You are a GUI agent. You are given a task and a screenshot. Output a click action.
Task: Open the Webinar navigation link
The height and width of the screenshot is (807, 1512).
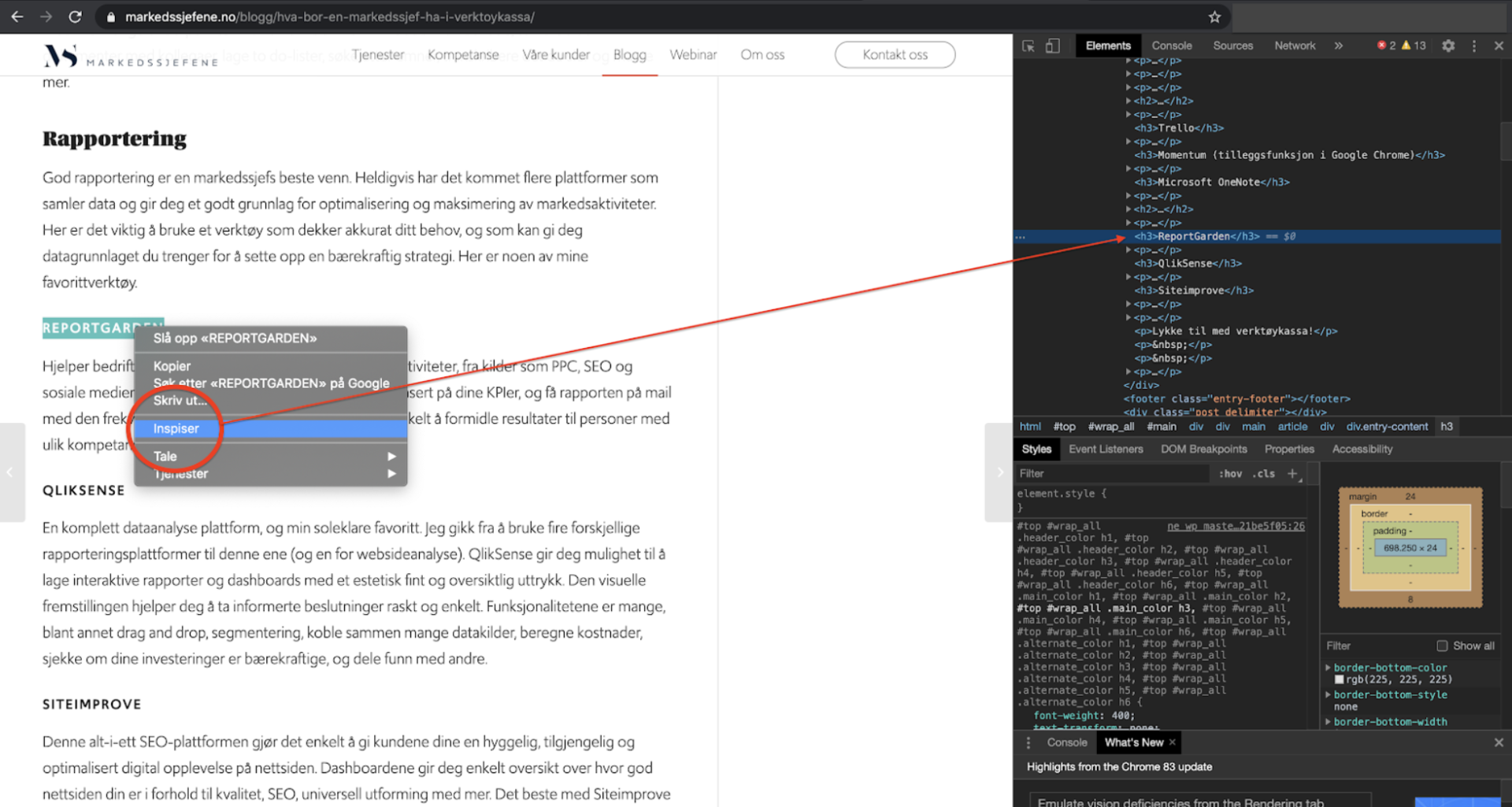coord(693,54)
